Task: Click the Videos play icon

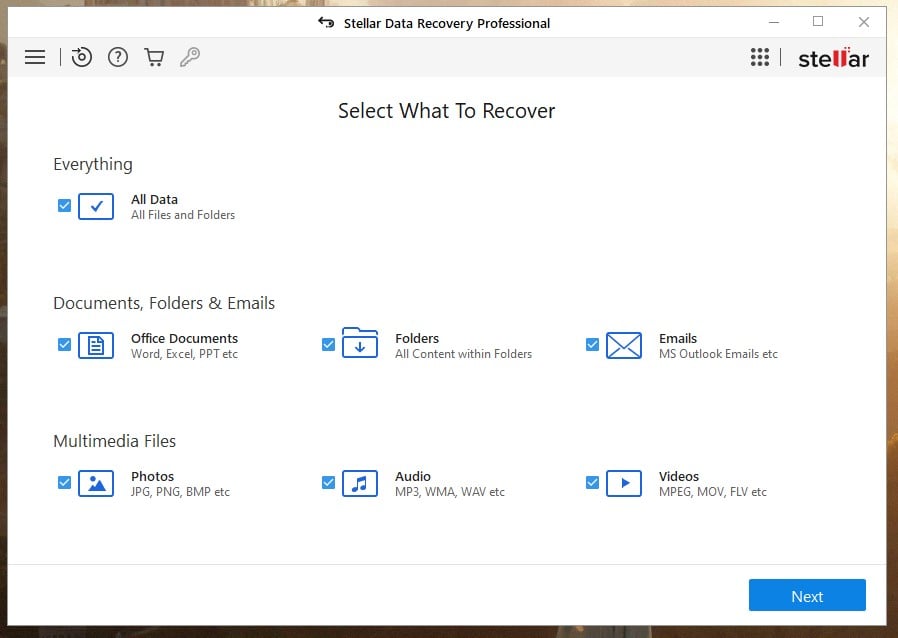Action: [624, 483]
